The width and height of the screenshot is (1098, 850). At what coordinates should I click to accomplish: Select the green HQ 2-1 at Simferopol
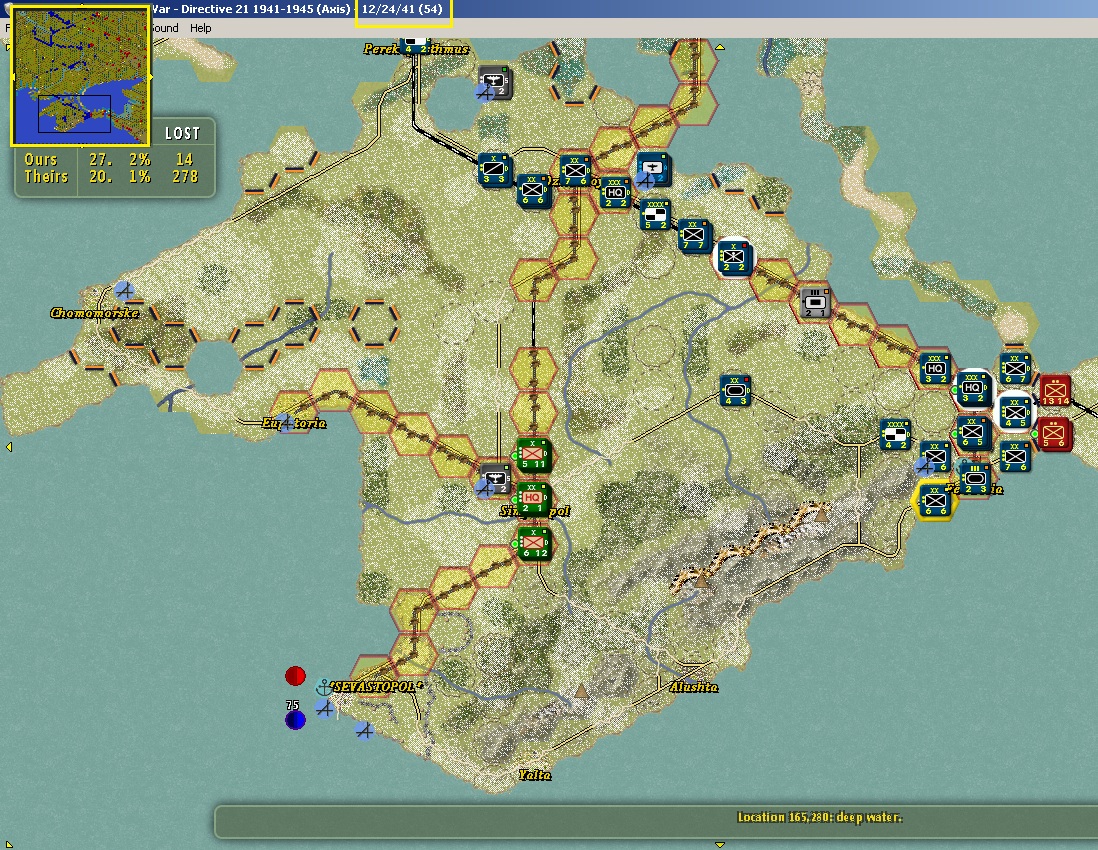click(x=533, y=498)
